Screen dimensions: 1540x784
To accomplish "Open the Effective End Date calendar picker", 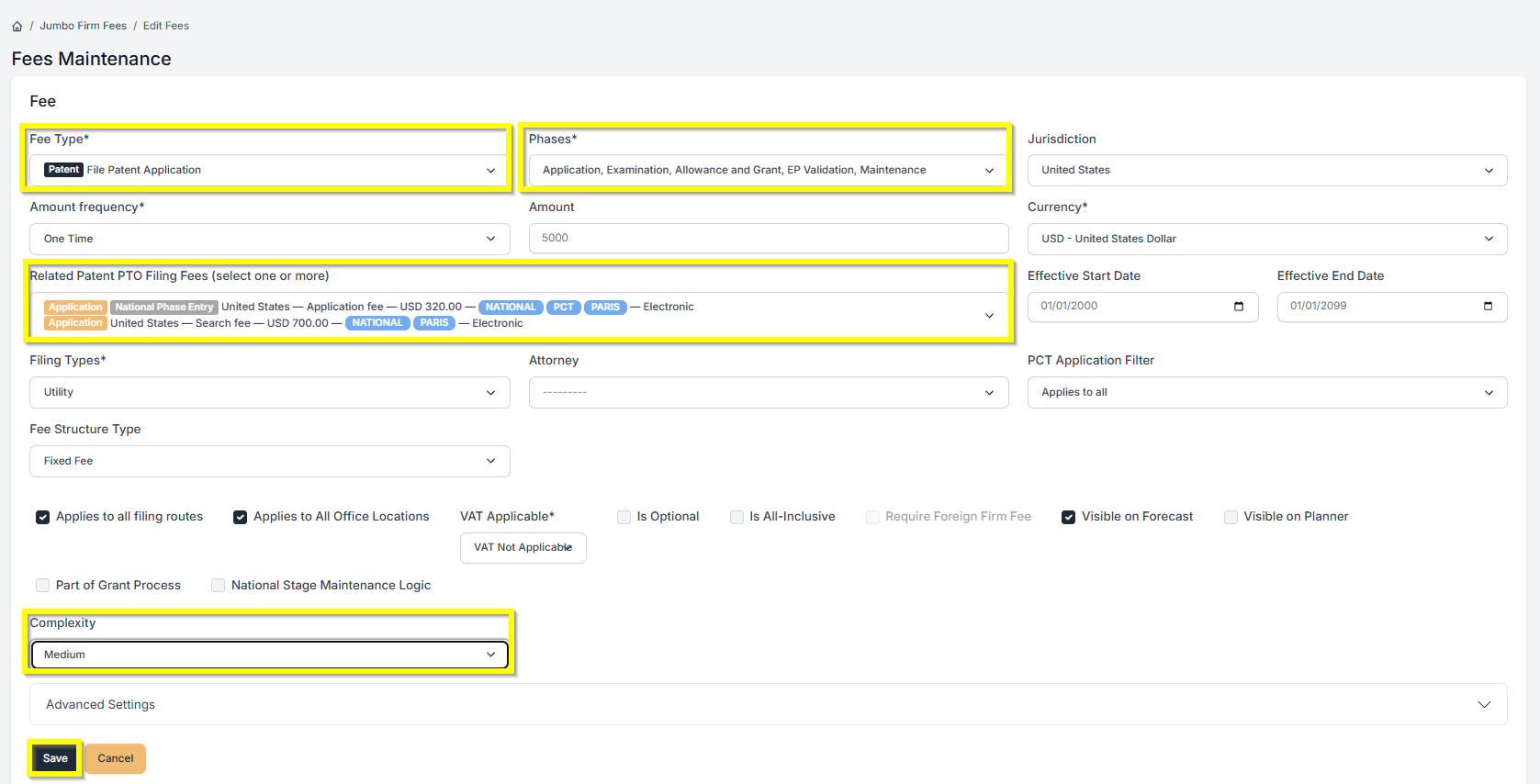I will pyautogui.click(x=1488, y=307).
